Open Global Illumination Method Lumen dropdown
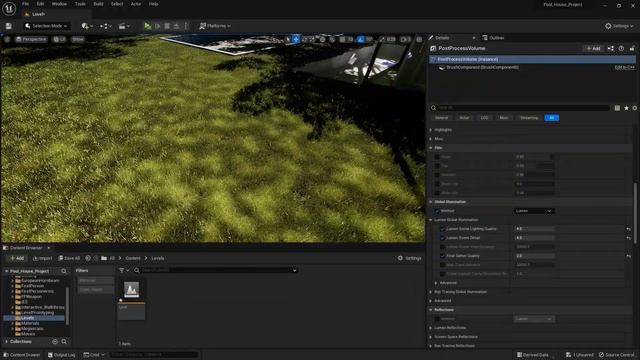The image size is (640, 360). (x=534, y=211)
